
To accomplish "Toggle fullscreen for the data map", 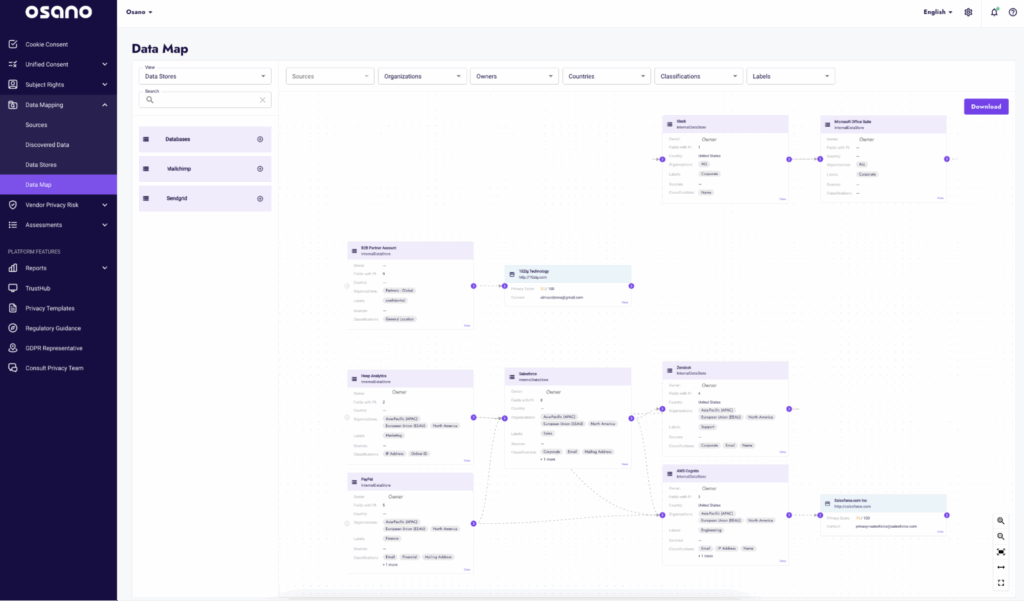I will coord(1000,583).
